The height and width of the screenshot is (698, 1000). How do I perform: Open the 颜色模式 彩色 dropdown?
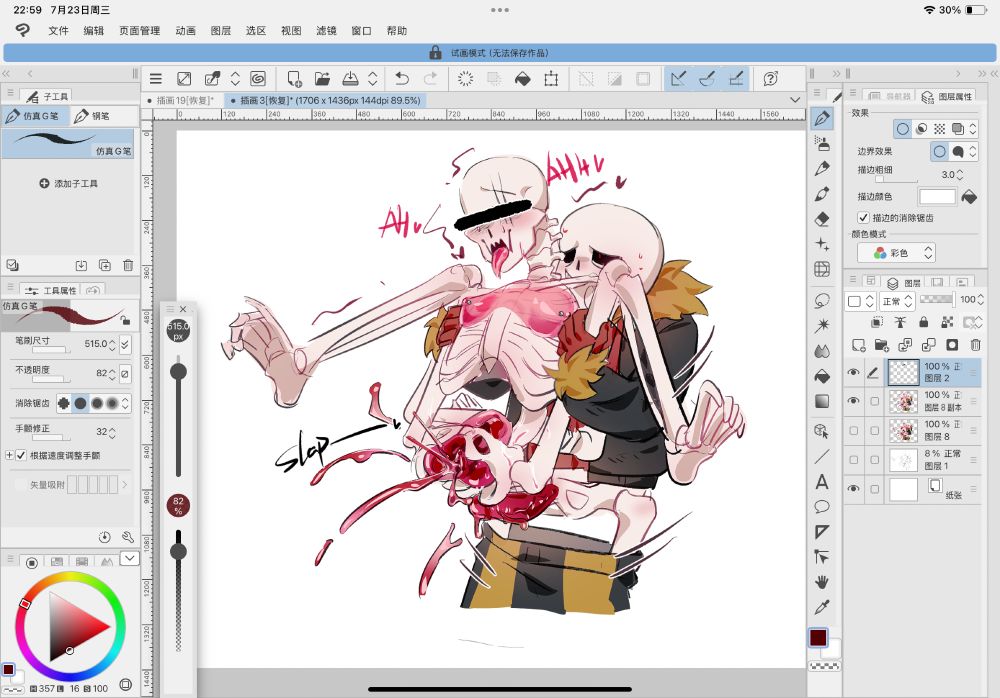(896, 253)
